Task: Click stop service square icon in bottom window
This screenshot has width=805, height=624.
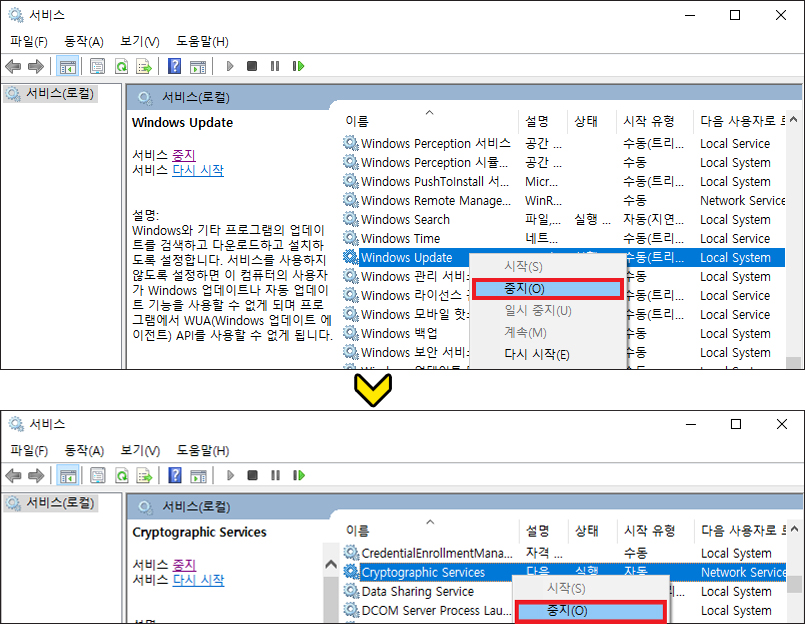Action: pyautogui.click(x=252, y=476)
